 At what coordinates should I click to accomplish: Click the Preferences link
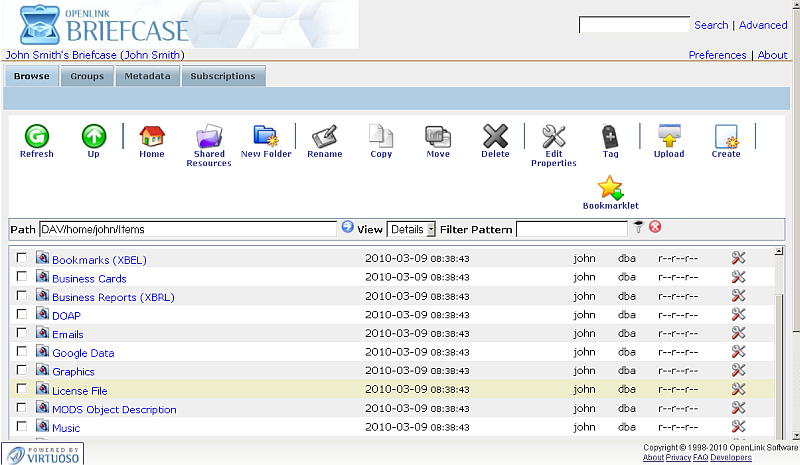[x=717, y=55]
